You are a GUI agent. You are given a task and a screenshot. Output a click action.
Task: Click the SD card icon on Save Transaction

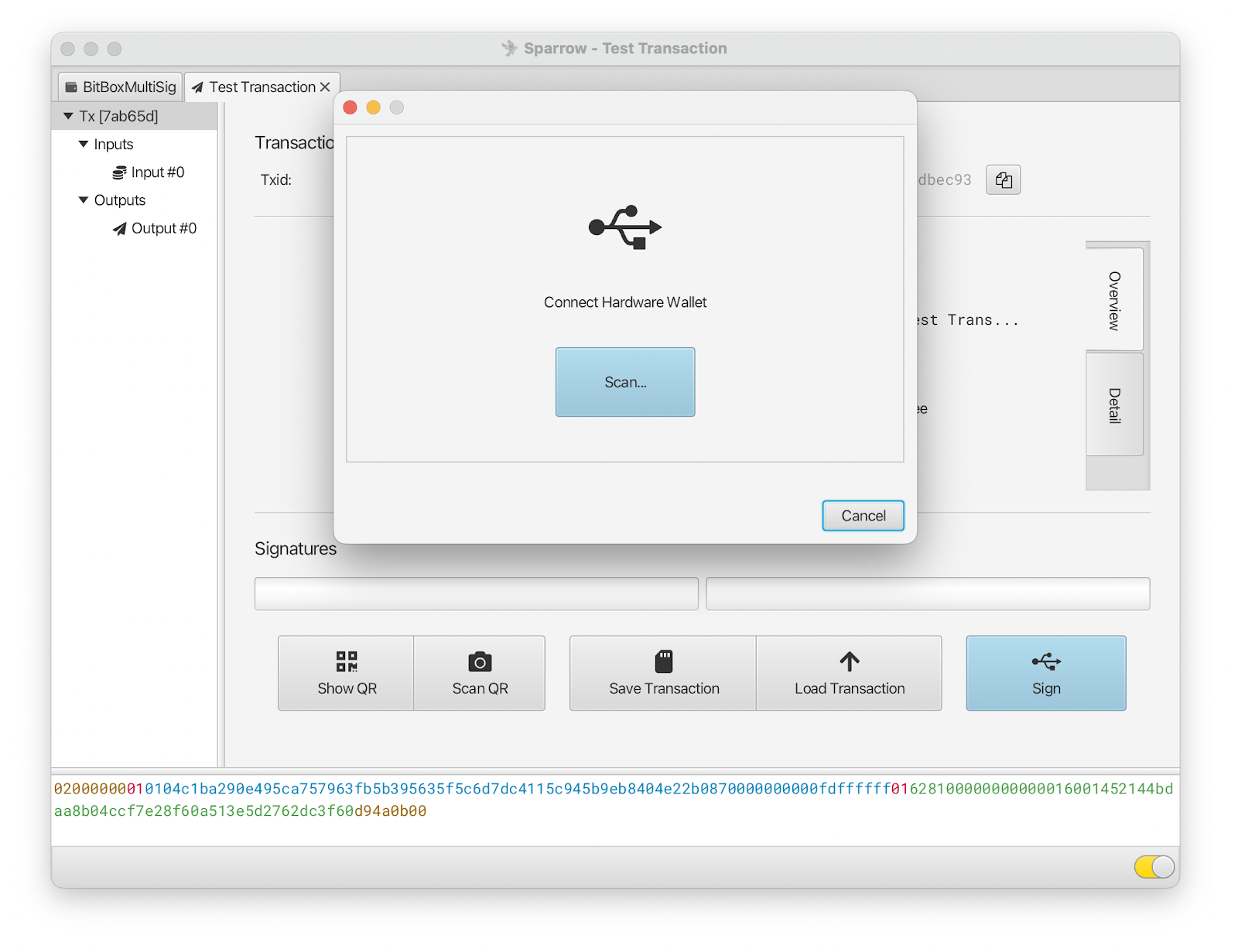click(x=664, y=661)
